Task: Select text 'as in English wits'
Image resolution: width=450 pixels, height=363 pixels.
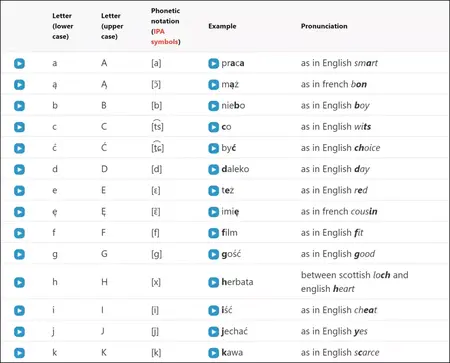Action: (336, 127)
